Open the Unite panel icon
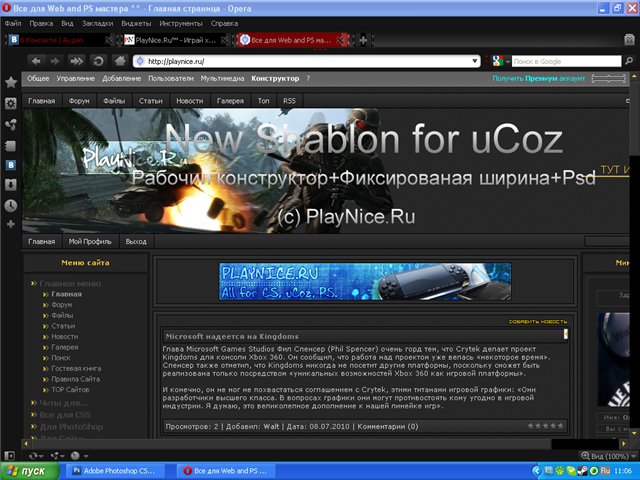Viewport: 640px width, 480px height. pos(11,124)
